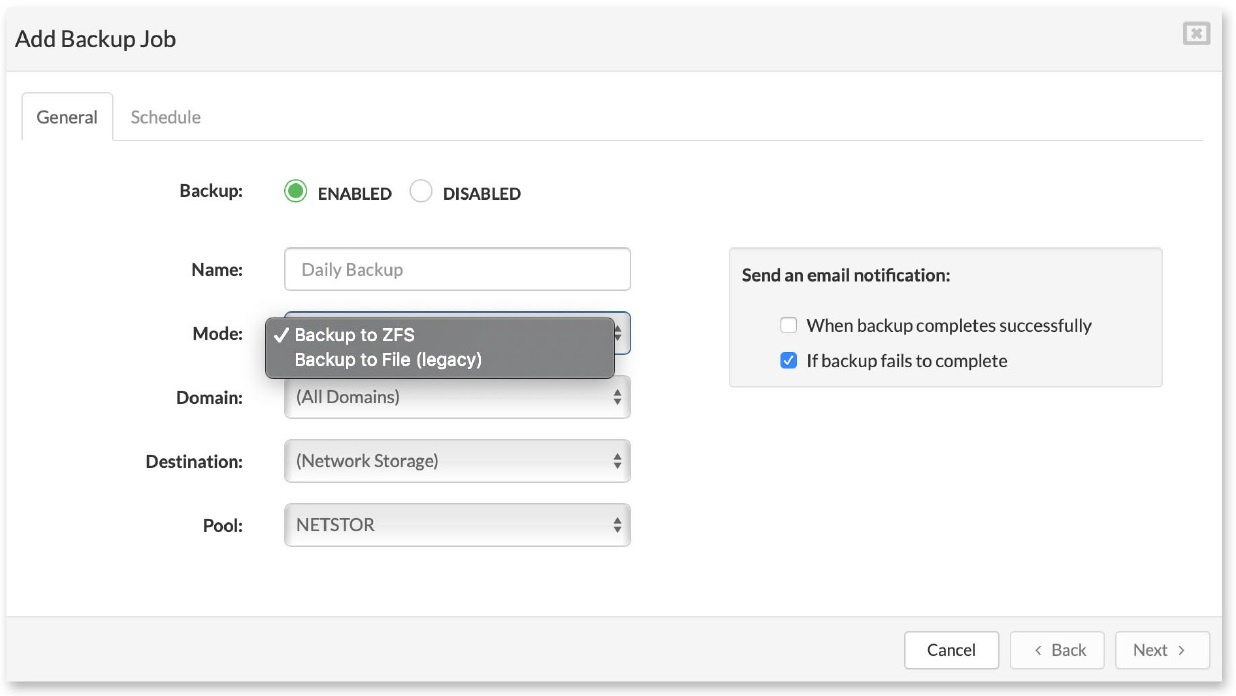Screen dimensions: 1236x696
Task: Switch to the General tab
Action: pos(67,117)
